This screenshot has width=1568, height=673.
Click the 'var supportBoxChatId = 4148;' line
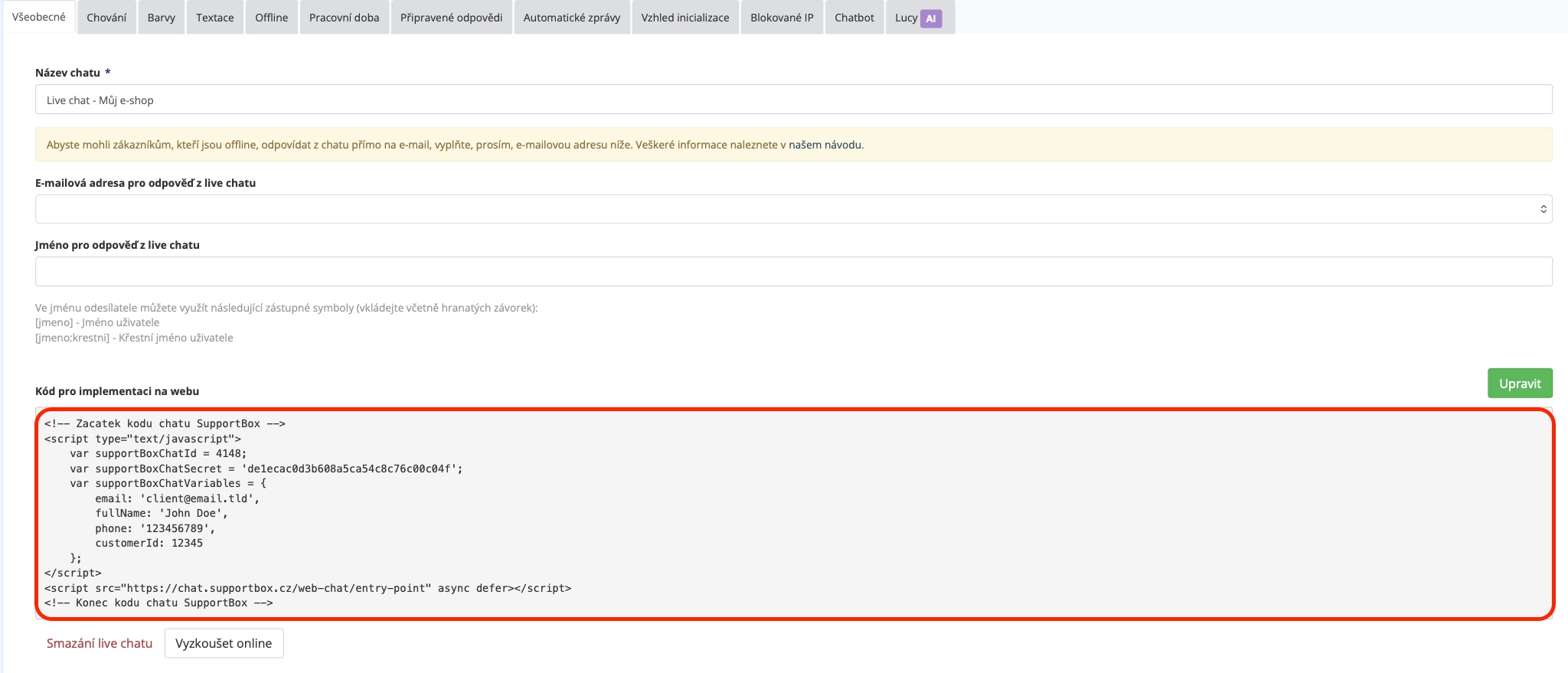(158, 453)
